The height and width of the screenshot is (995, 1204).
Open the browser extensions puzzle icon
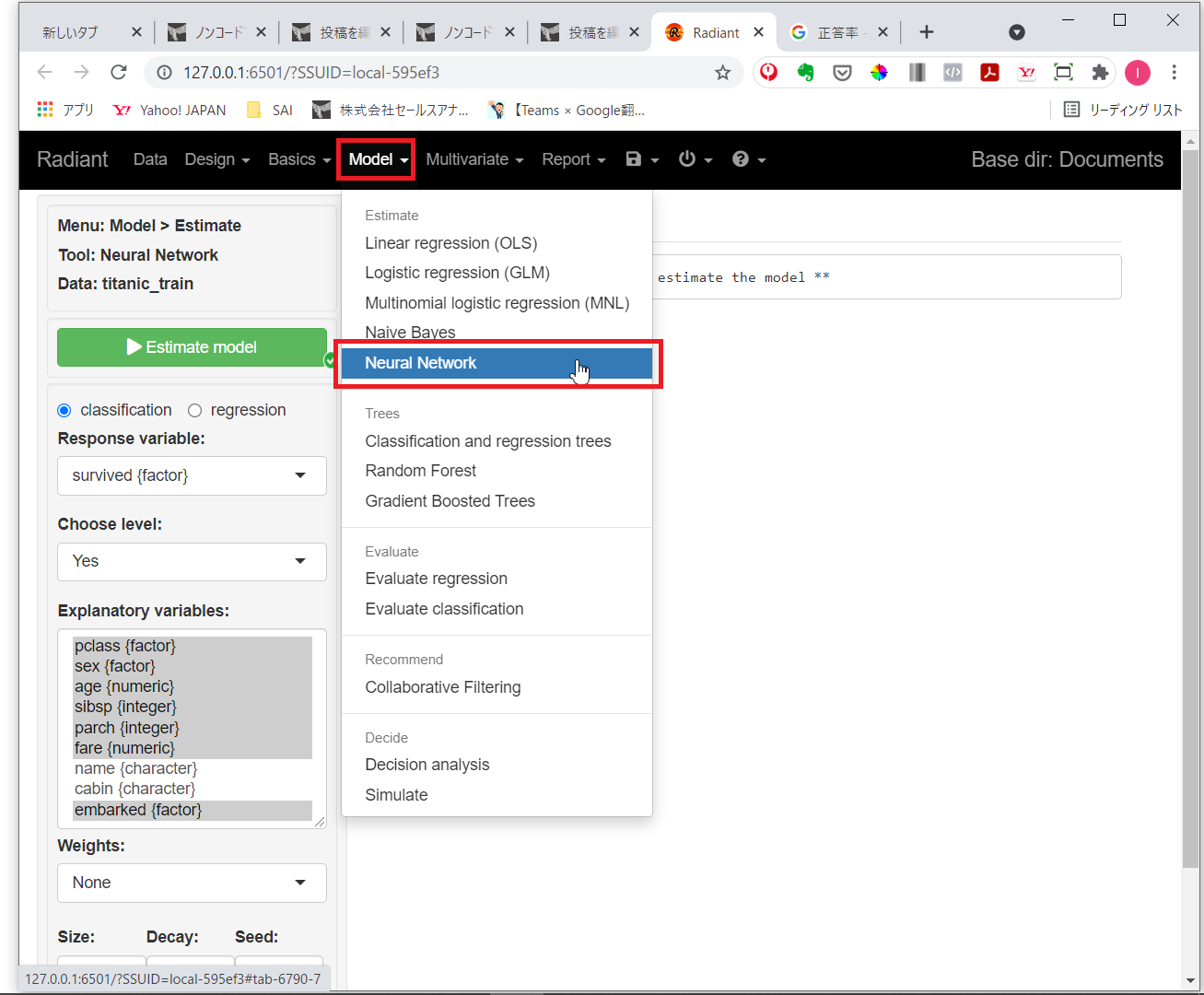[x=1100, y=73]
